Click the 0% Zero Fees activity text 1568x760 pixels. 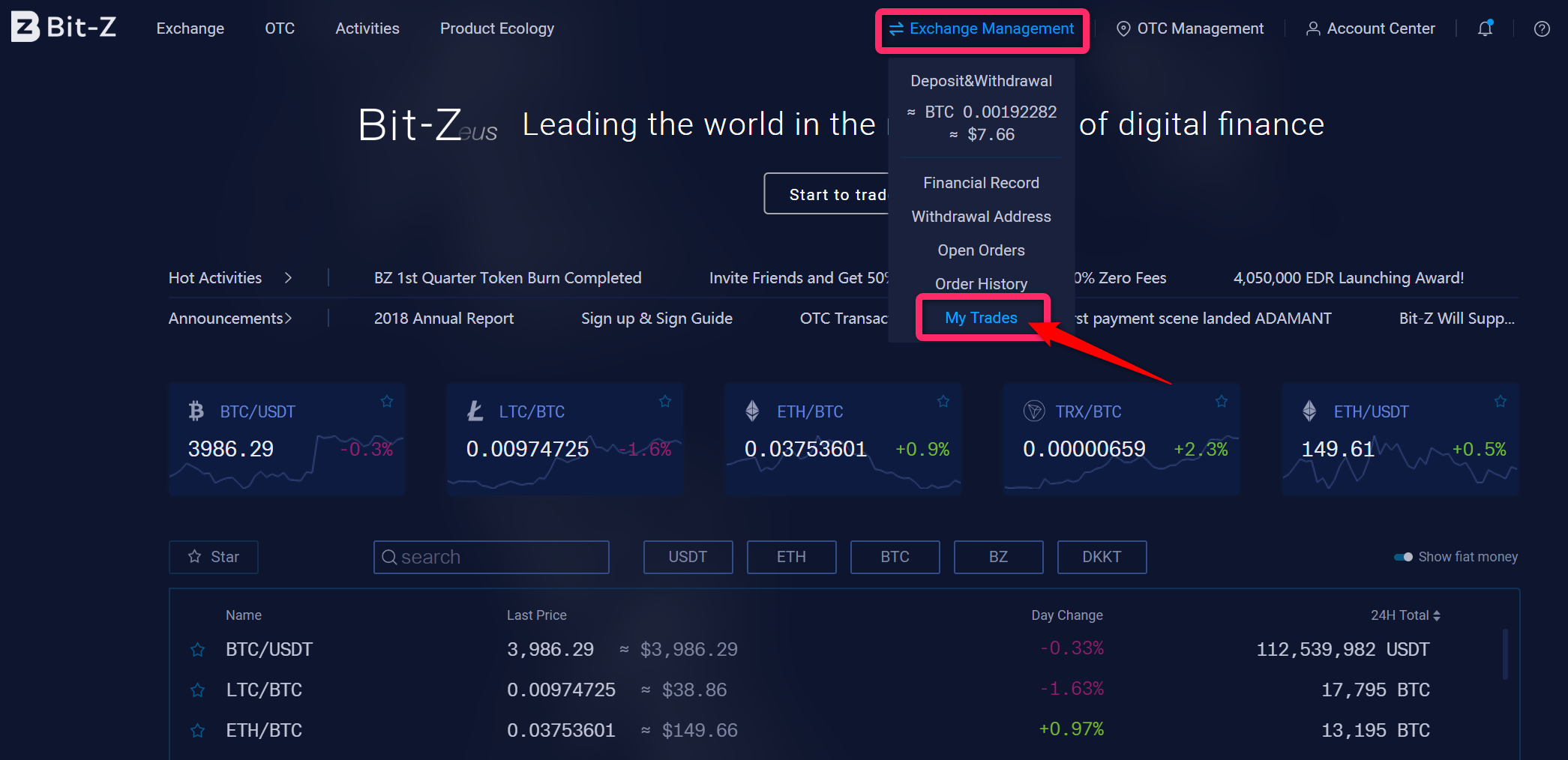coord(1121,278)
